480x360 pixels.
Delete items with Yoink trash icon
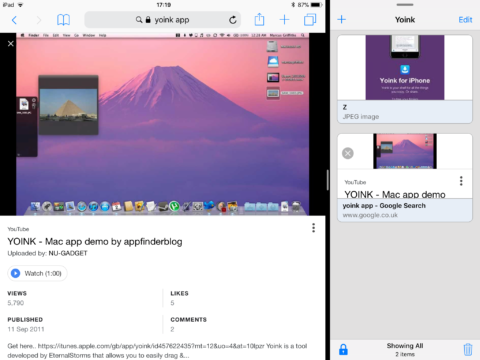click(x=468, y=349)
